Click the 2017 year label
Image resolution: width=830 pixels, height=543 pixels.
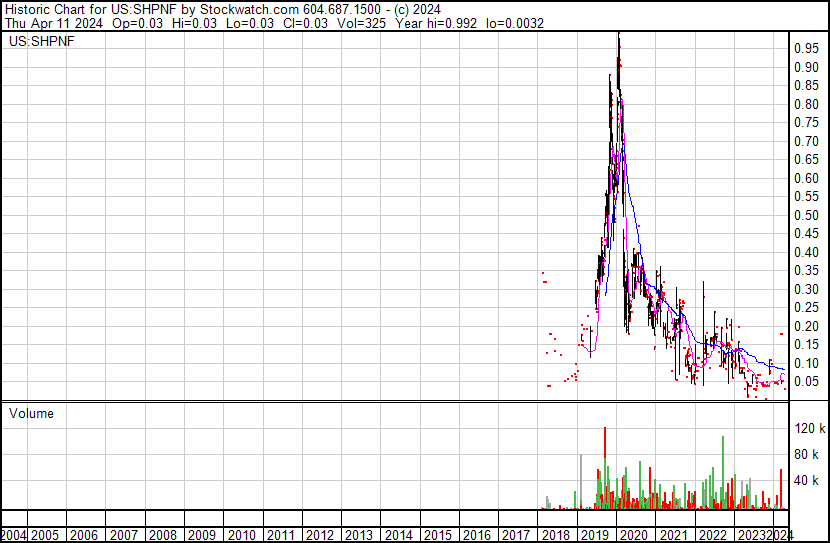tap(516, 535)
